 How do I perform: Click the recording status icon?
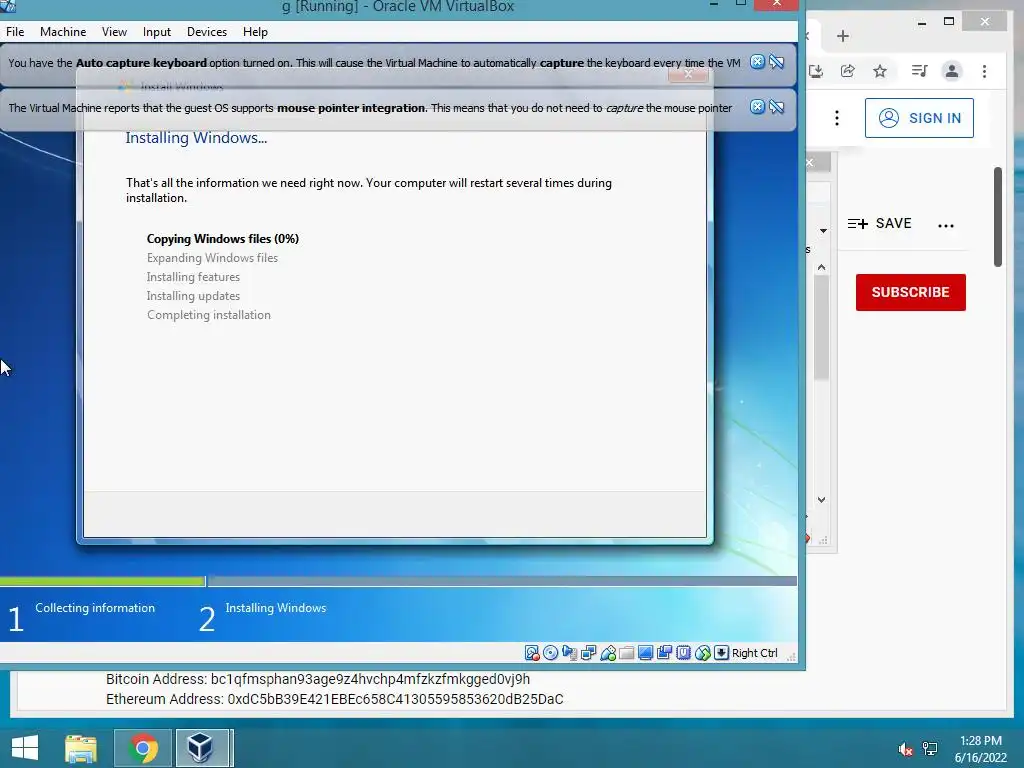(x=664, y=652)
